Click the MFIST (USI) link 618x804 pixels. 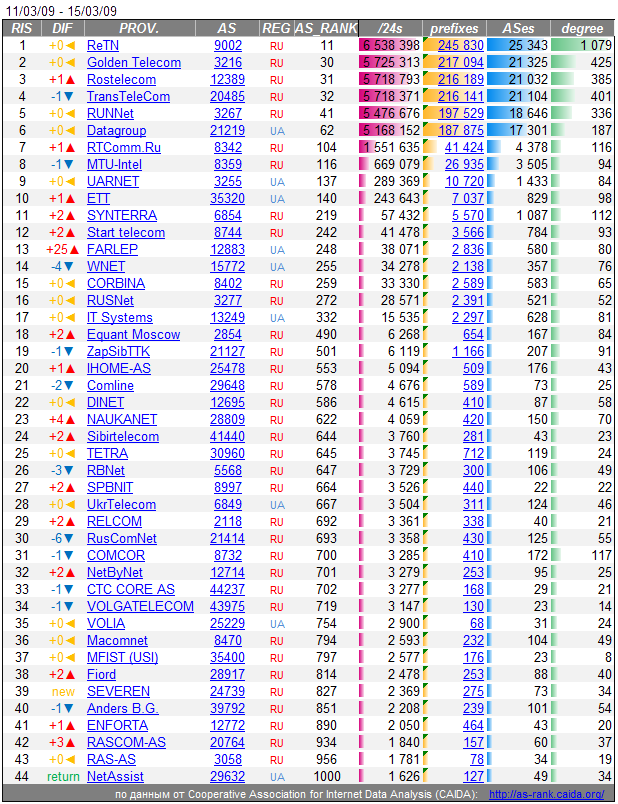pos(123,657)
